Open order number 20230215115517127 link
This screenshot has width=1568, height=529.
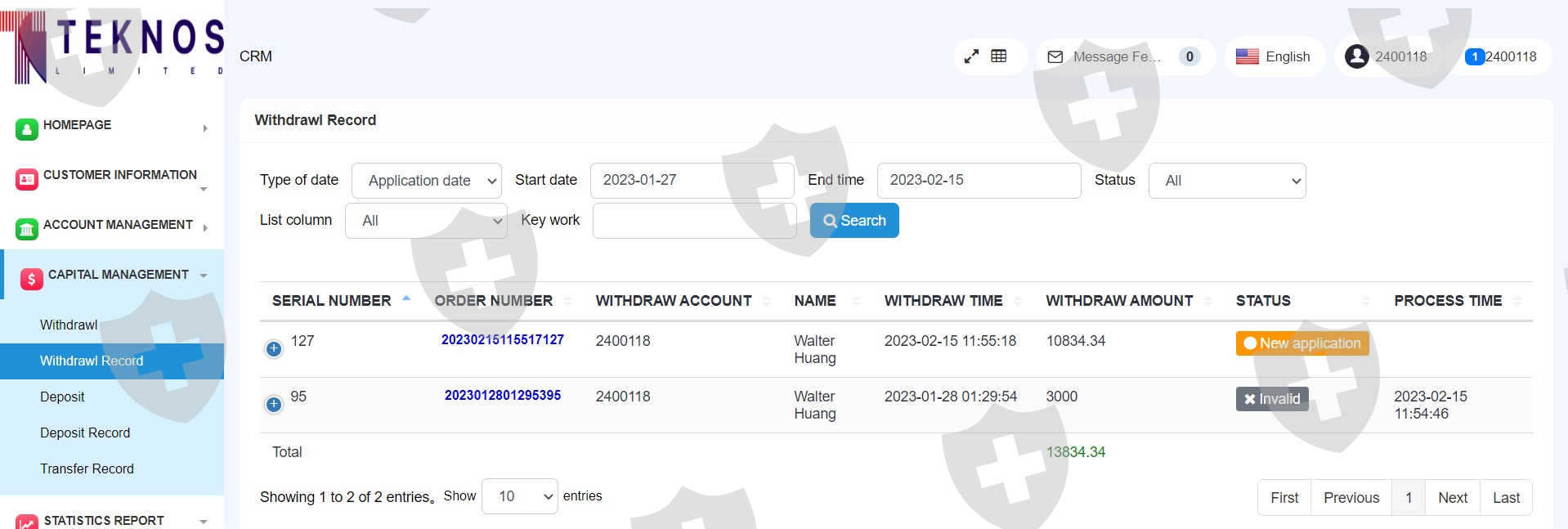click(x=502, y=340)
